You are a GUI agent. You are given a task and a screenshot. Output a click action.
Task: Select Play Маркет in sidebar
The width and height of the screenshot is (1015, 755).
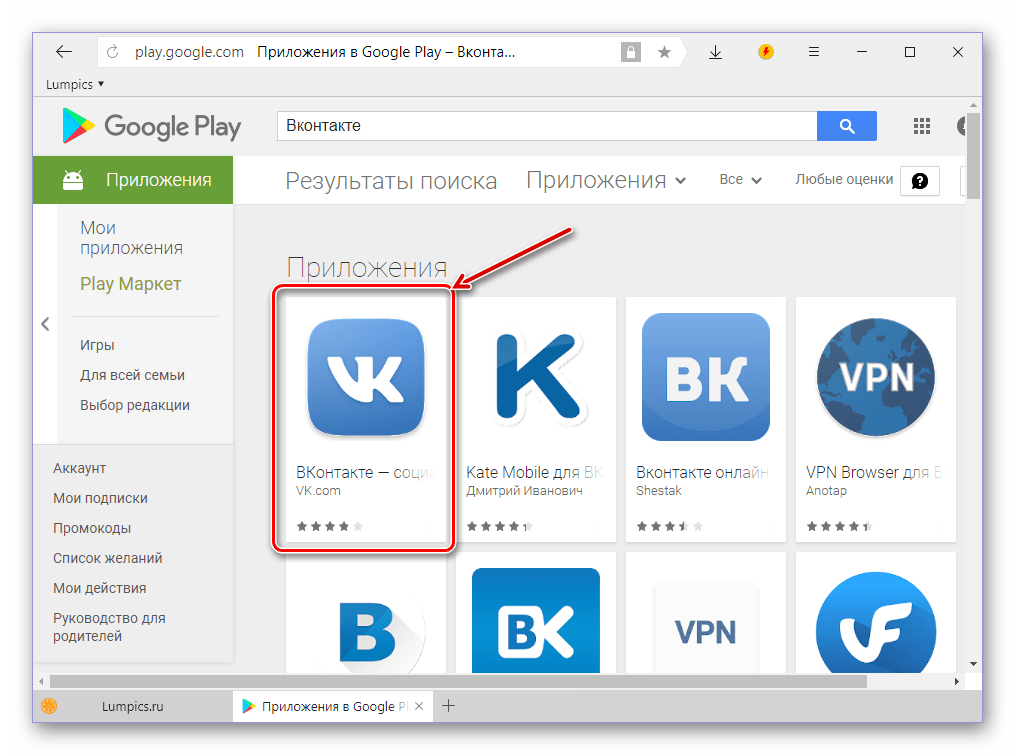tap(131, 284)
